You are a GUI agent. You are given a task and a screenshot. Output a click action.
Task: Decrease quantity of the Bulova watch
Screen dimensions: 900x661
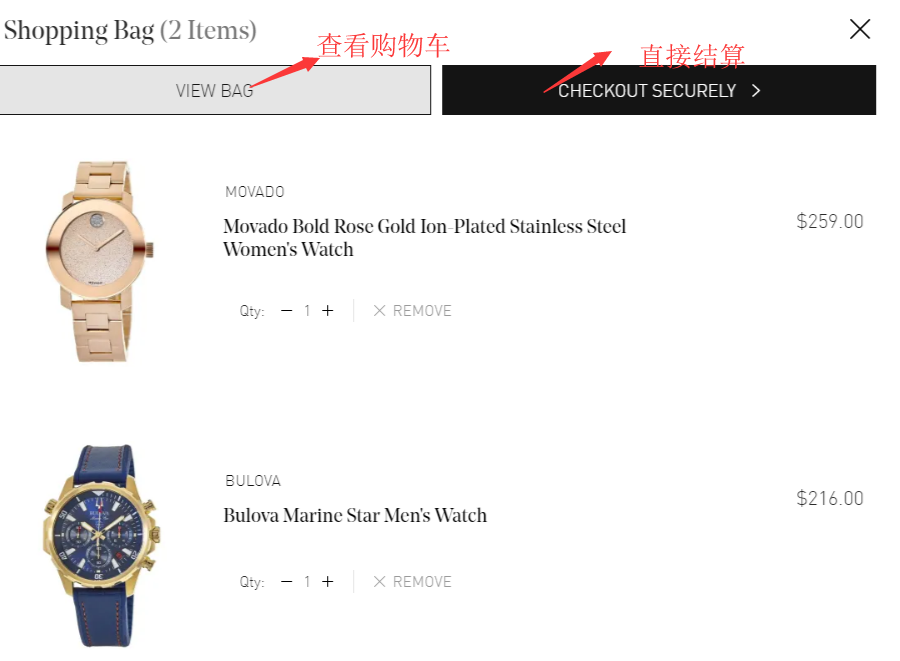pos(287,582)
